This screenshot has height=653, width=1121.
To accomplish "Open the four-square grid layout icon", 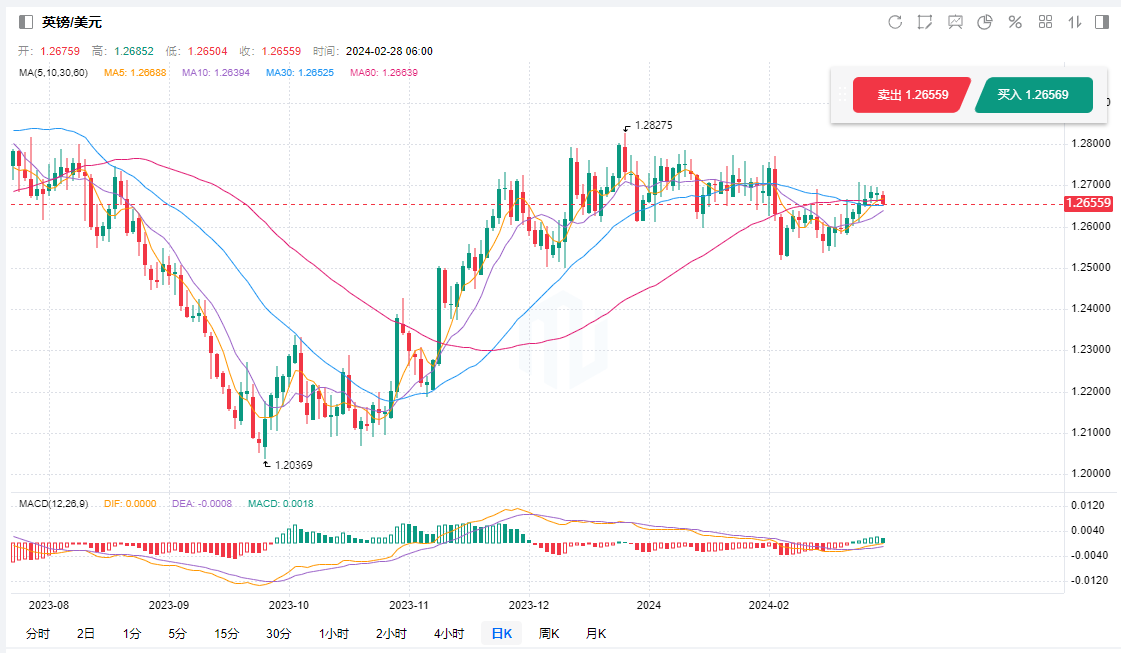I will pyautogui.click(x=1045, y=22).
